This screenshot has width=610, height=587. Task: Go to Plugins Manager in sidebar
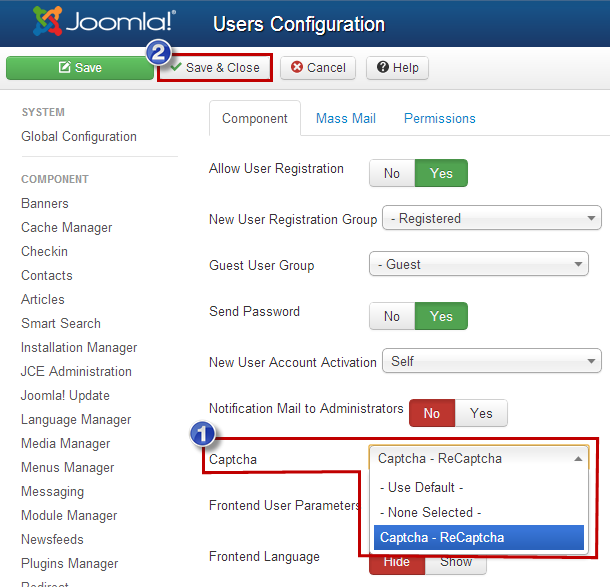coord(70,563)
